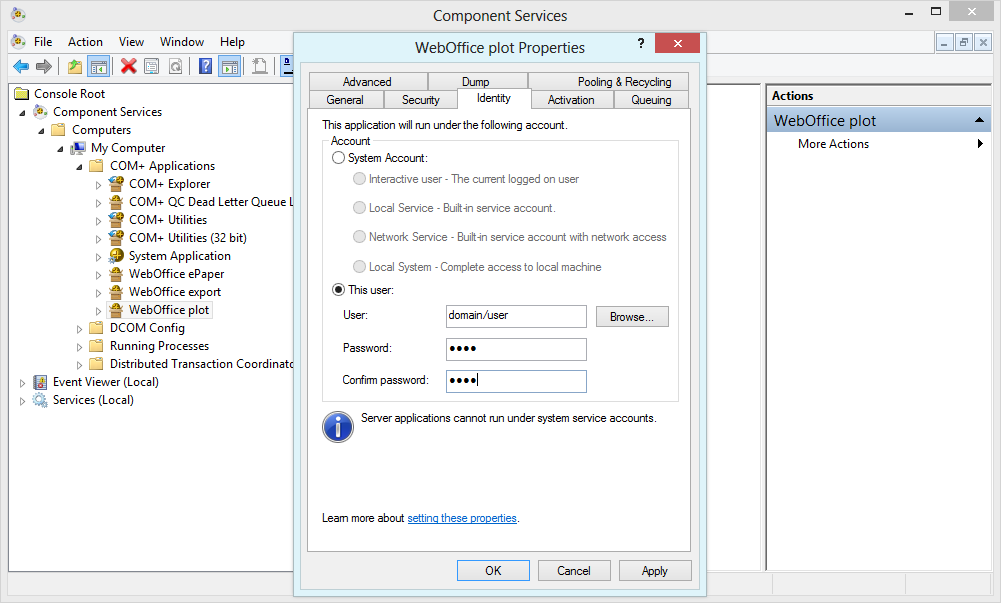Image resolution: width=1001 pixels, height=603 pixels.
Task: Click the Browse button next to User
Action: point(632,316)
